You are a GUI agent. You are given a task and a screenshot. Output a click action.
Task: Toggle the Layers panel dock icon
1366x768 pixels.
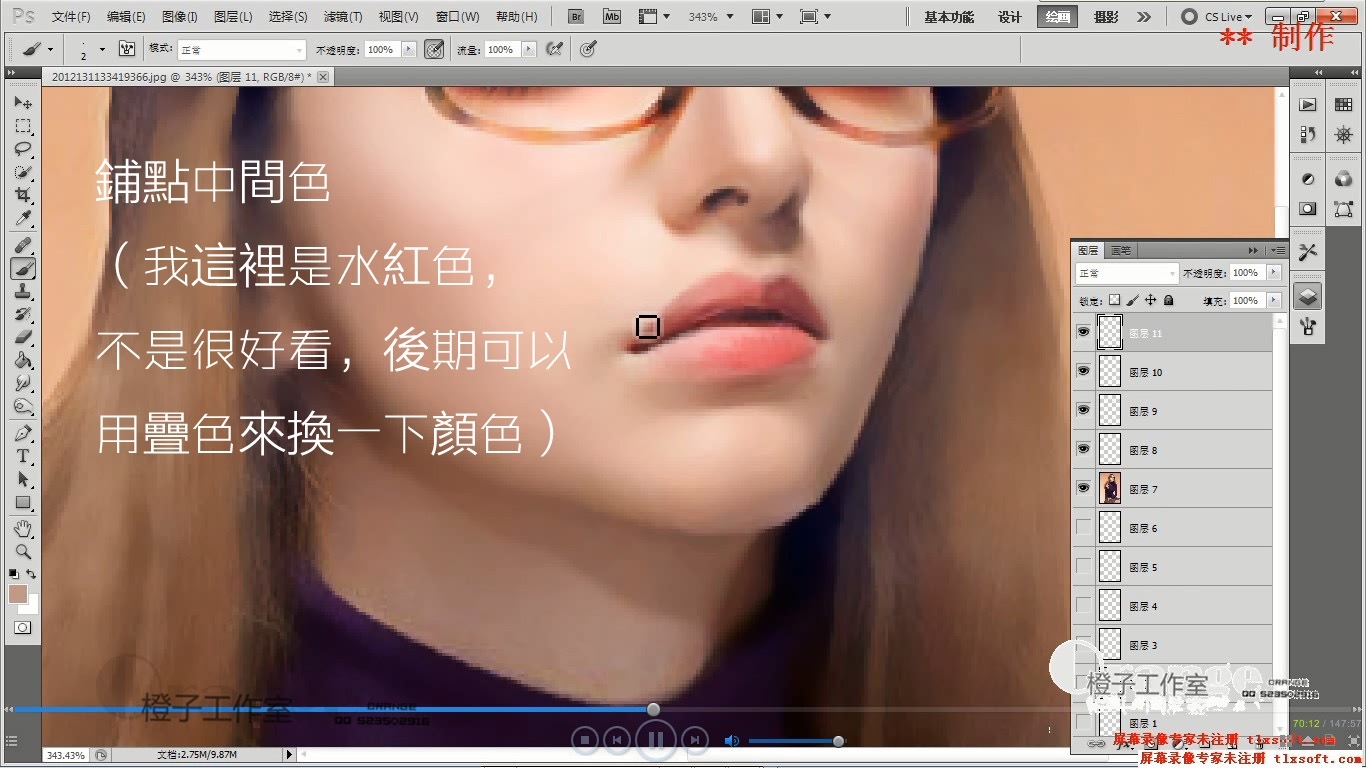tap(1307, 296)
